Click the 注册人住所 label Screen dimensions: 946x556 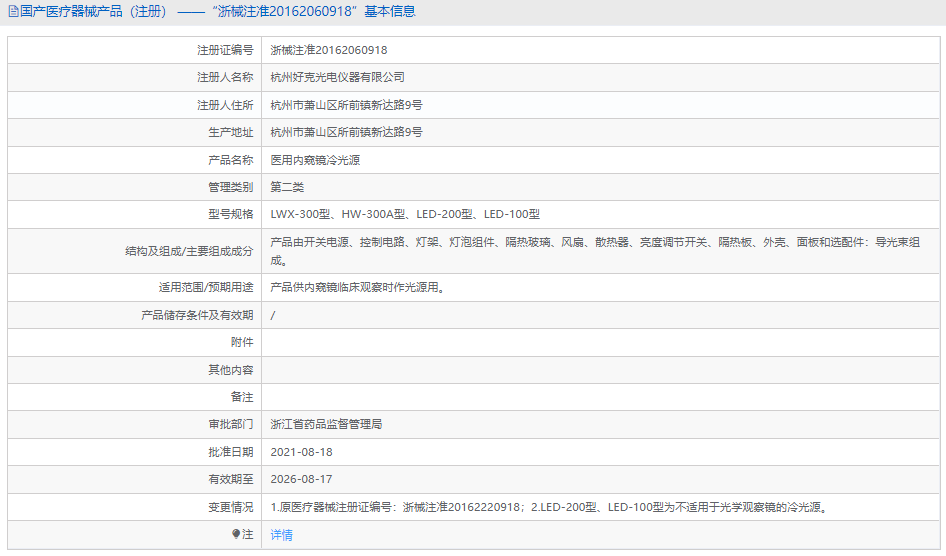tap(225, 105)
